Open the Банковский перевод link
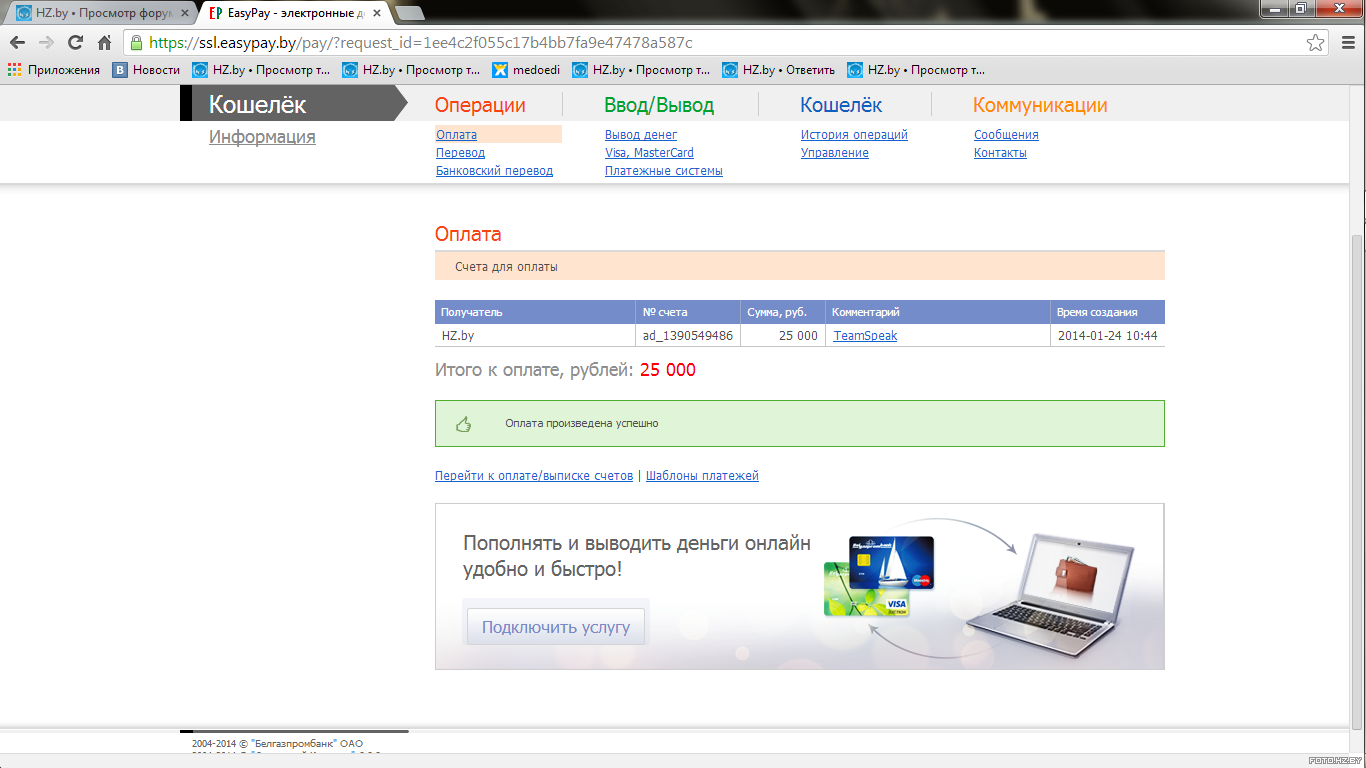Image resolution: width=1366 pixels, height=768 pixels. [x=494, y=171]
